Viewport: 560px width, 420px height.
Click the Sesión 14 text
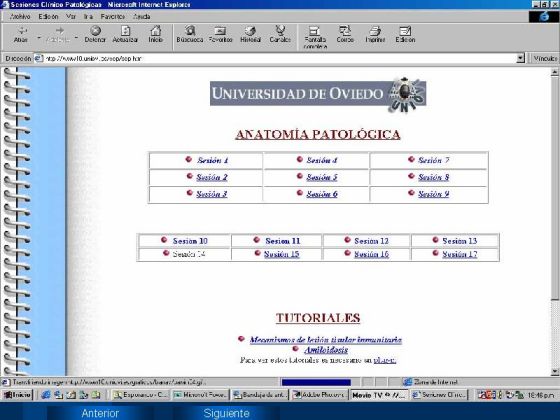189,254
